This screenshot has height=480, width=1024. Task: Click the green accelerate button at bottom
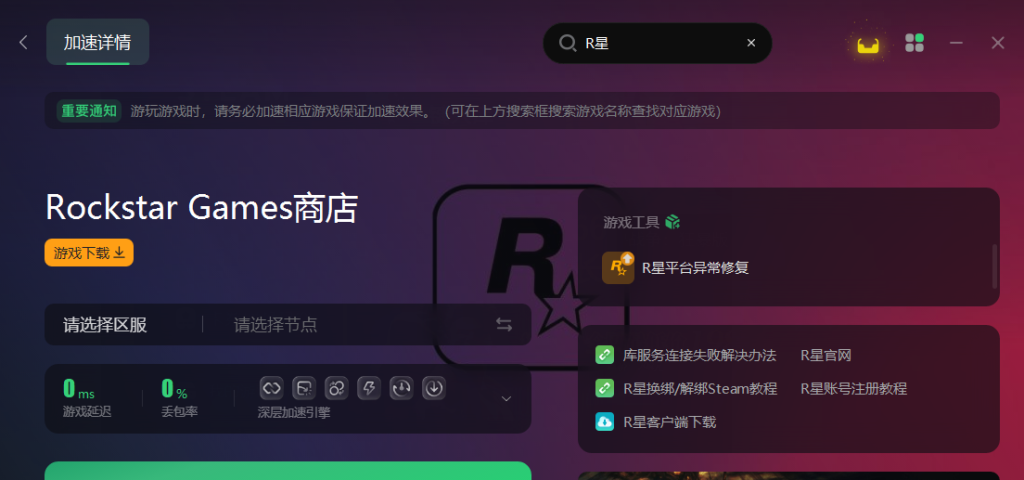[x=288, y=471]
